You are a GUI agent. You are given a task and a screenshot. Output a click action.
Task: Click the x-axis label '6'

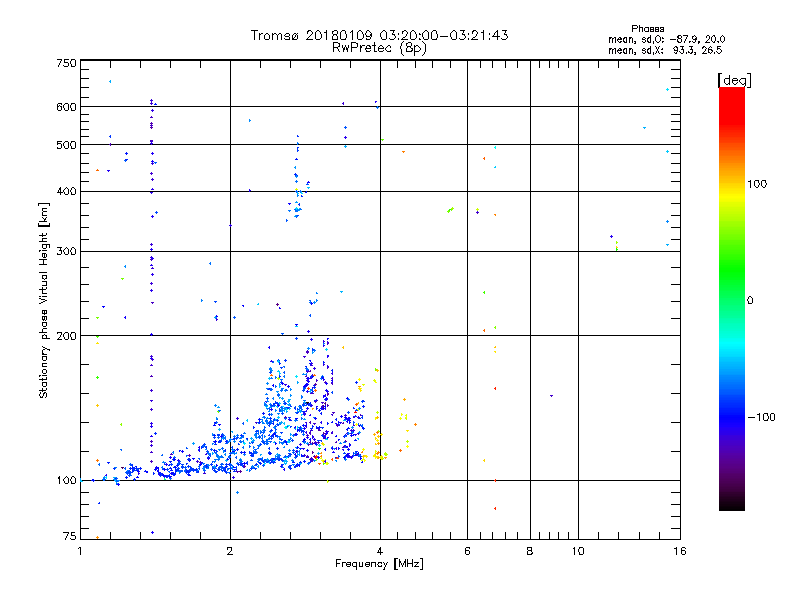click(467, 551)
